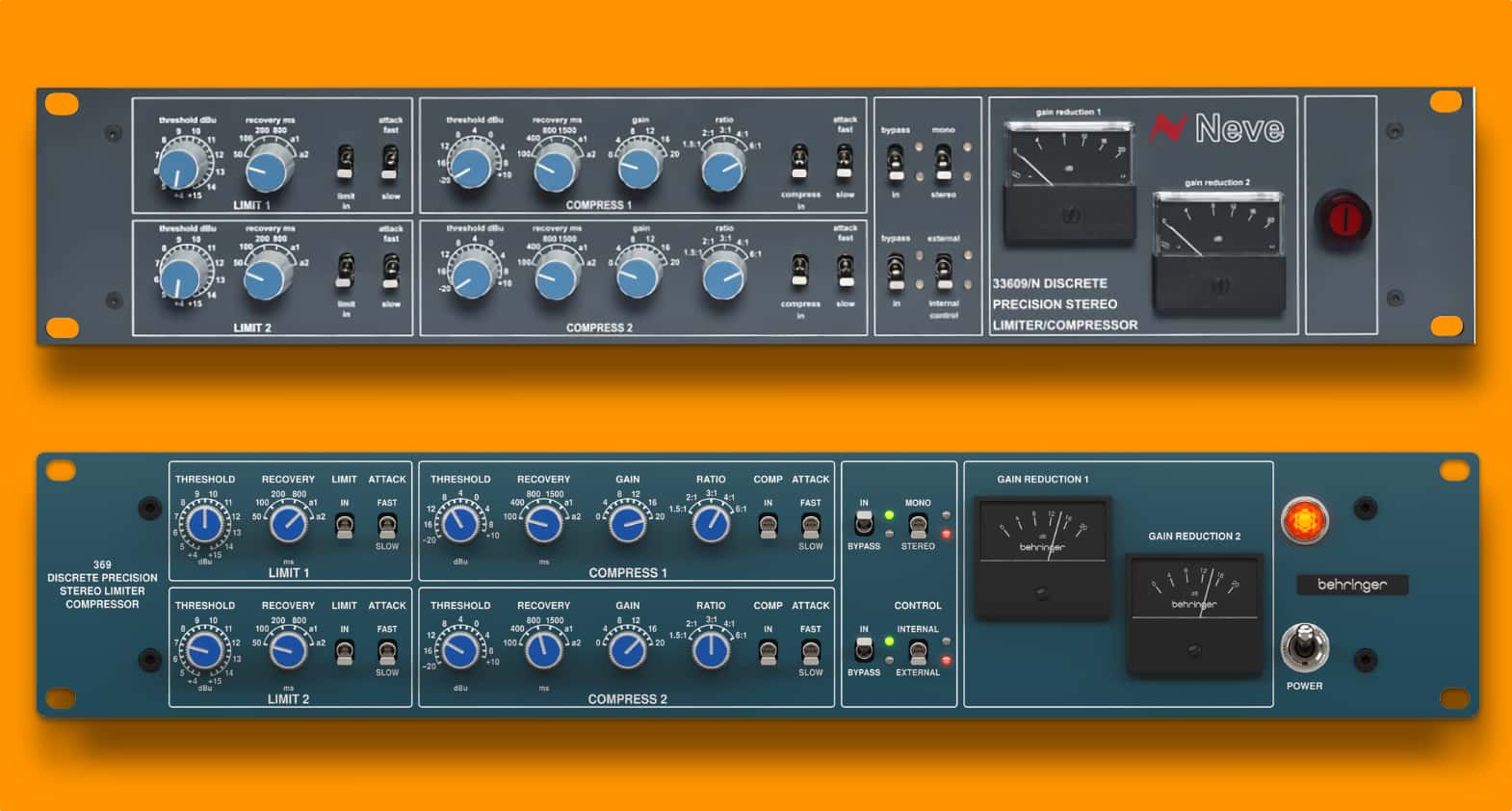Click the behringer logo badge
This screenshot has width=1512, height=811.
click(x=1352, y=585)
